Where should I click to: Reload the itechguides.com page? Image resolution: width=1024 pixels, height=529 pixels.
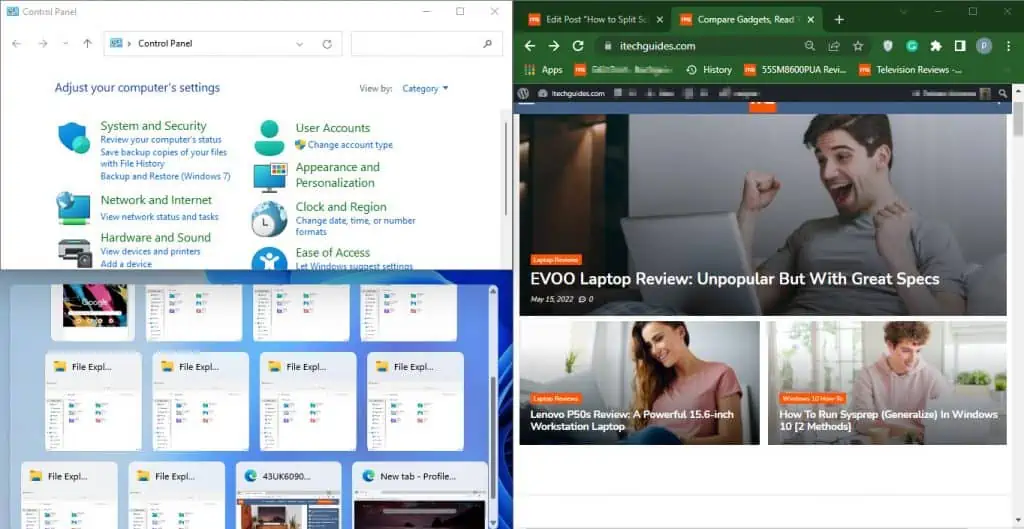(577, 46)
